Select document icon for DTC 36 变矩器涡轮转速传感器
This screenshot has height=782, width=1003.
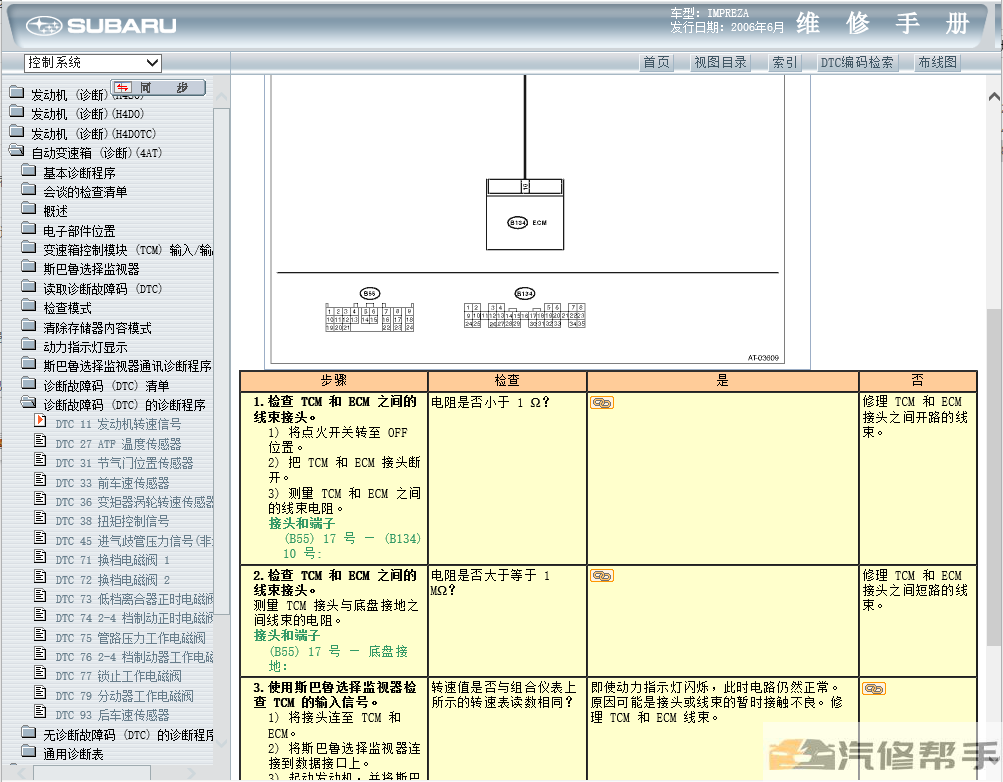[40, 499]
